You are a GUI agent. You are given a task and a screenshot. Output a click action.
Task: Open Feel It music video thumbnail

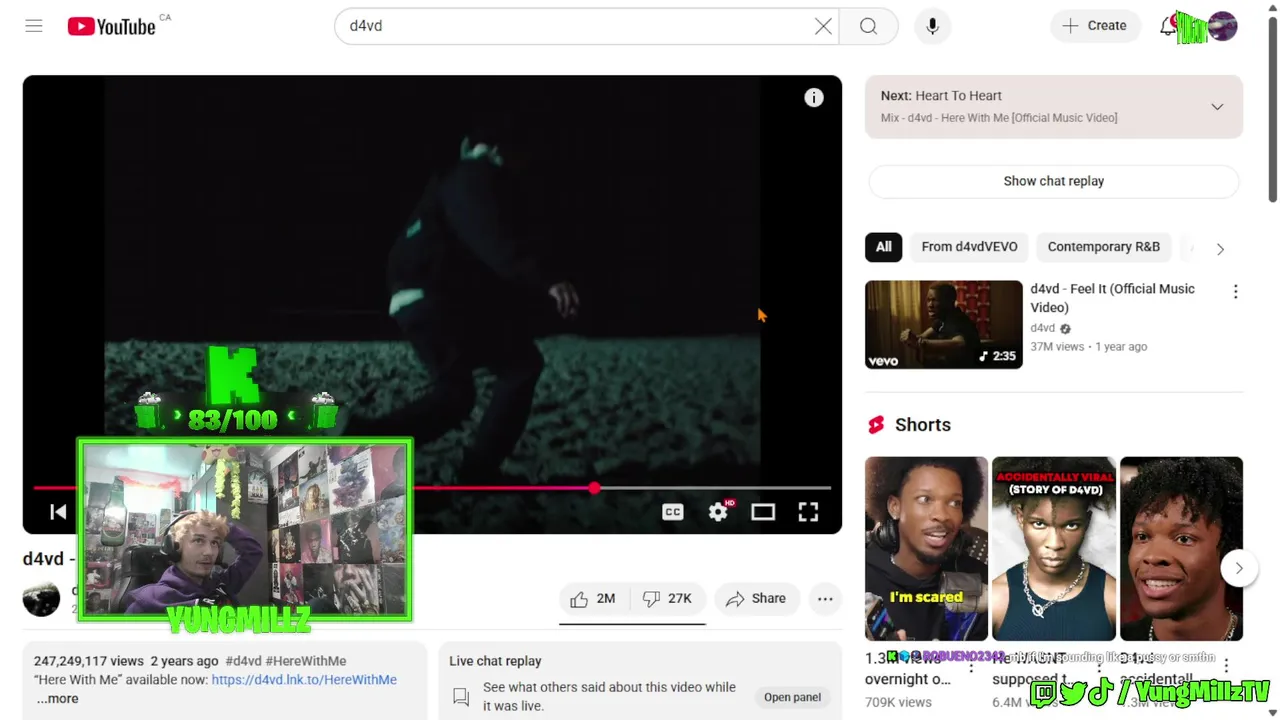[944, 324]
